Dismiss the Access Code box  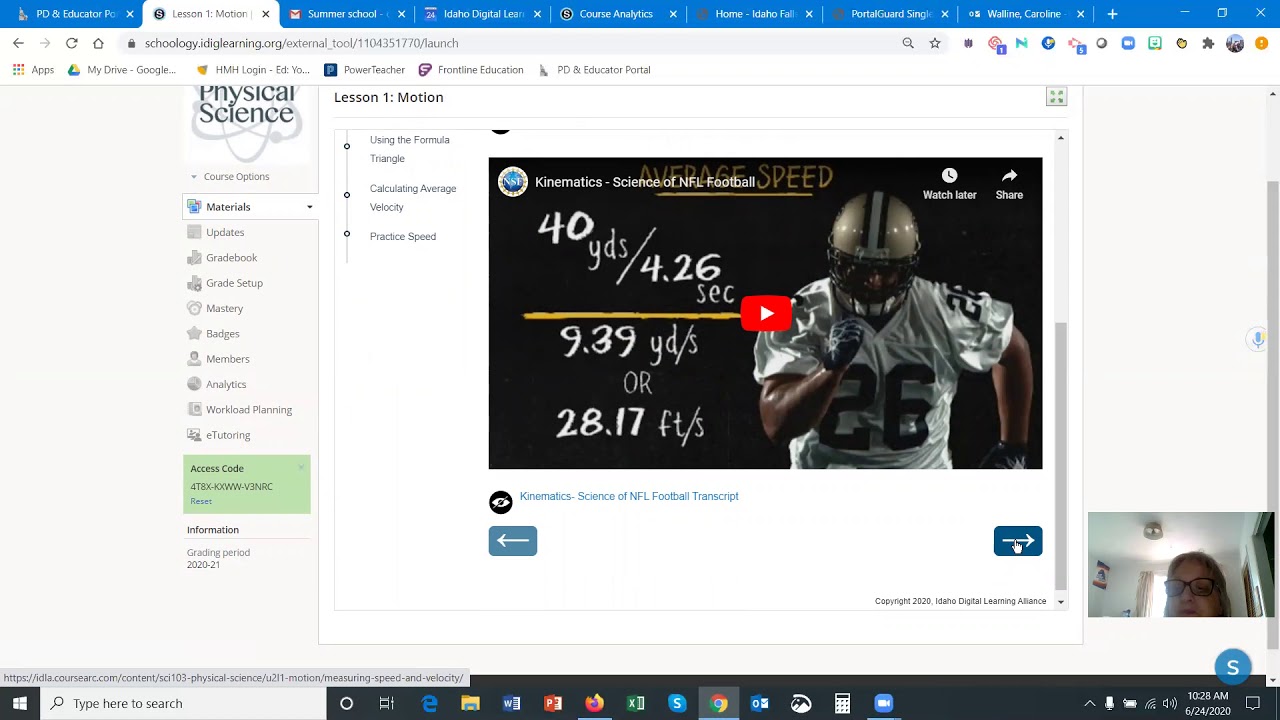(x=301, y=467)
